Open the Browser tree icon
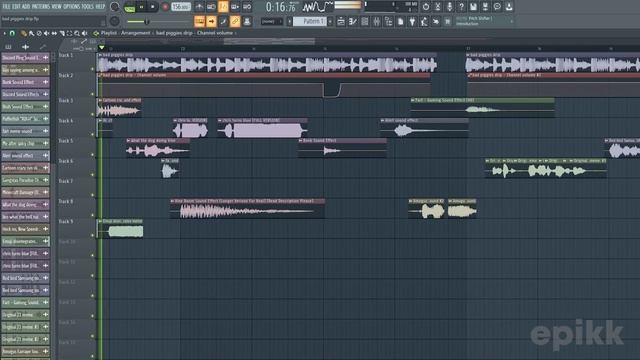Viewport: 640px width, 360px height. click(388, 21)
